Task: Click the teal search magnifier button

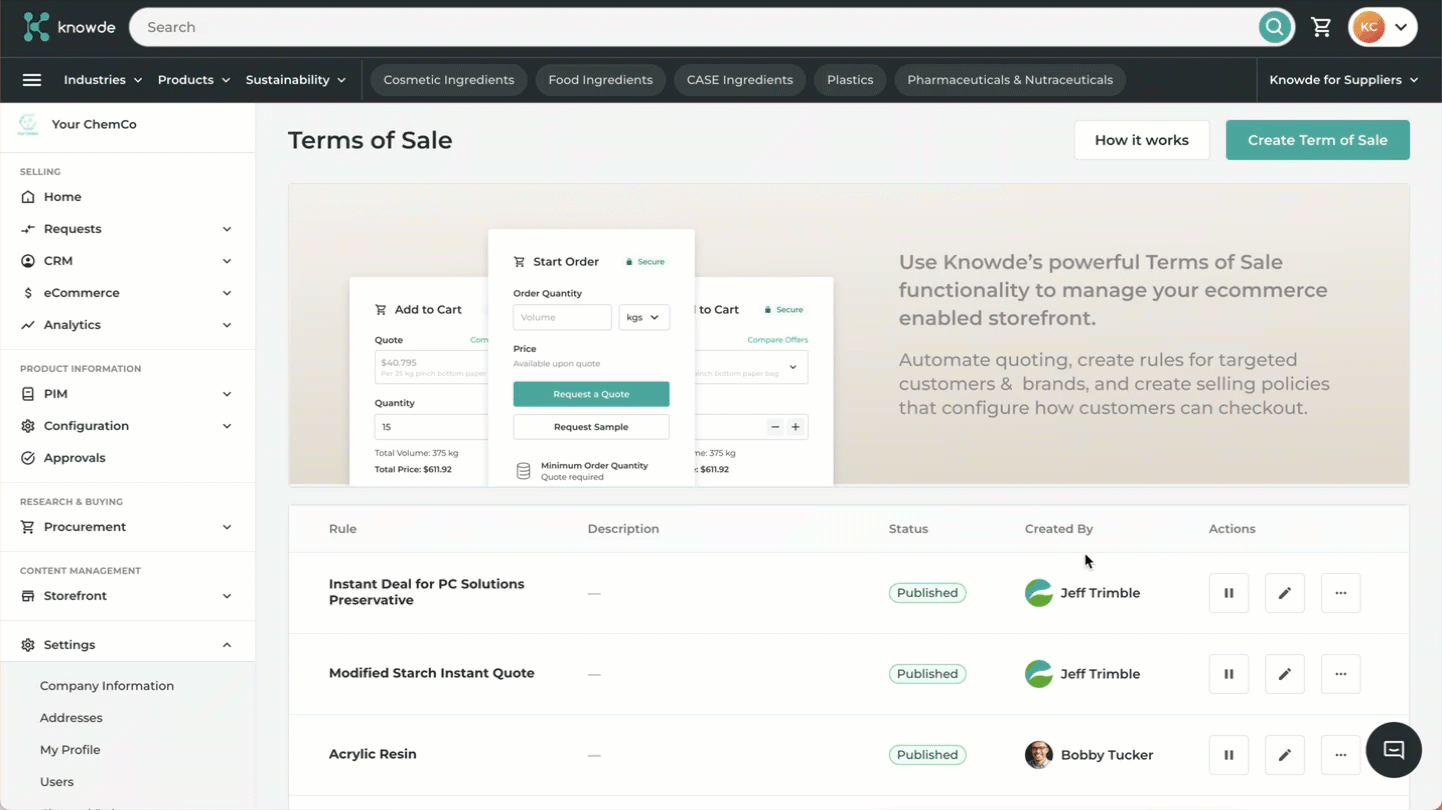Action: 1274,27
